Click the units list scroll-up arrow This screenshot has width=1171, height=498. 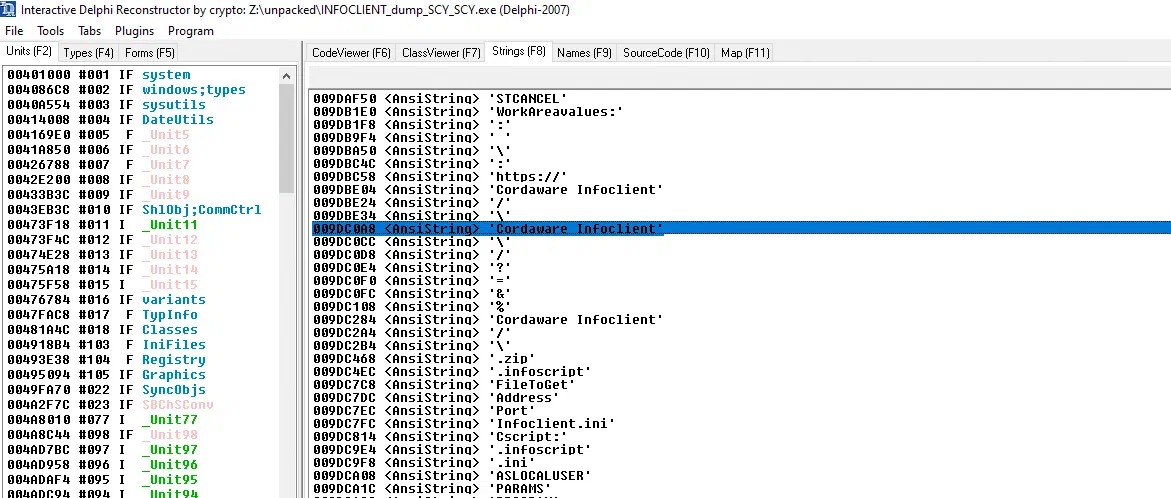point(287,75)
